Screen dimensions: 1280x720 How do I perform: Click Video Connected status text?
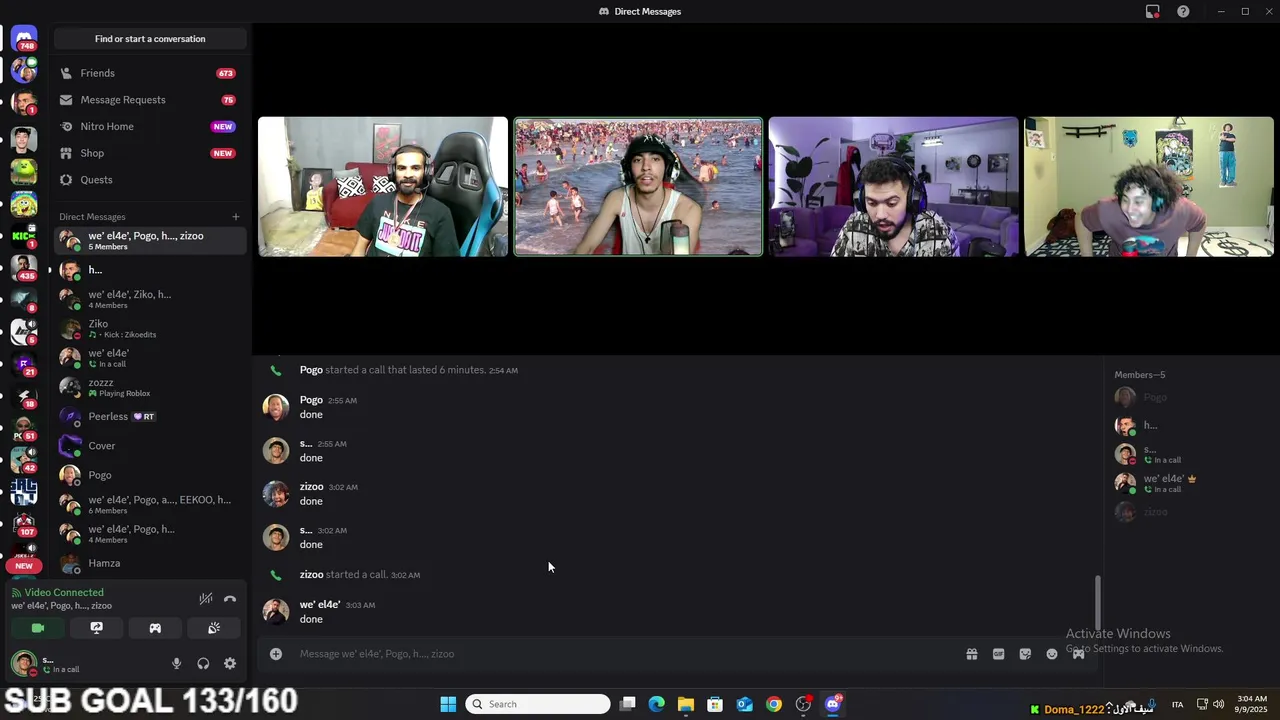coord(64,593)
